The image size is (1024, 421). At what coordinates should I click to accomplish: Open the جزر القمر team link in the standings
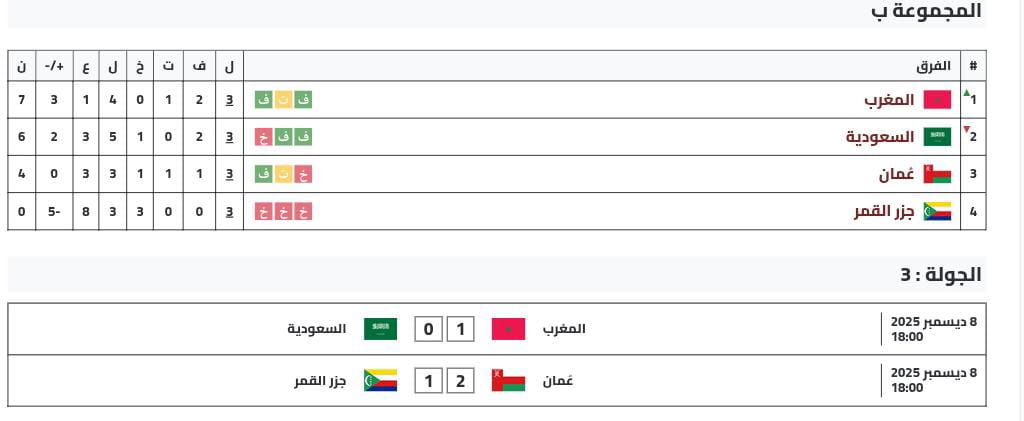coord(885,211)
